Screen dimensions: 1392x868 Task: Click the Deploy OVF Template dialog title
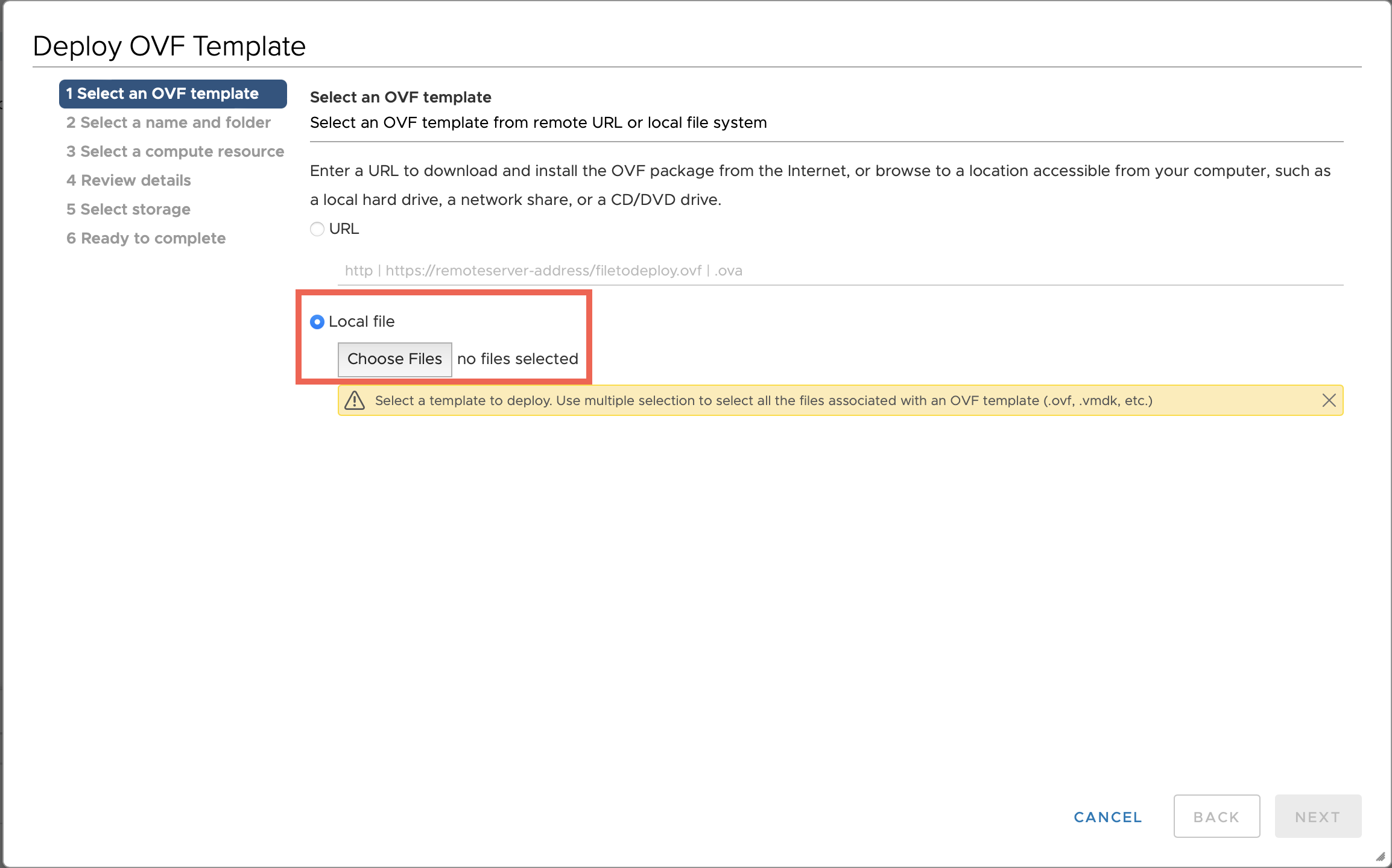[x=169, y=46]
